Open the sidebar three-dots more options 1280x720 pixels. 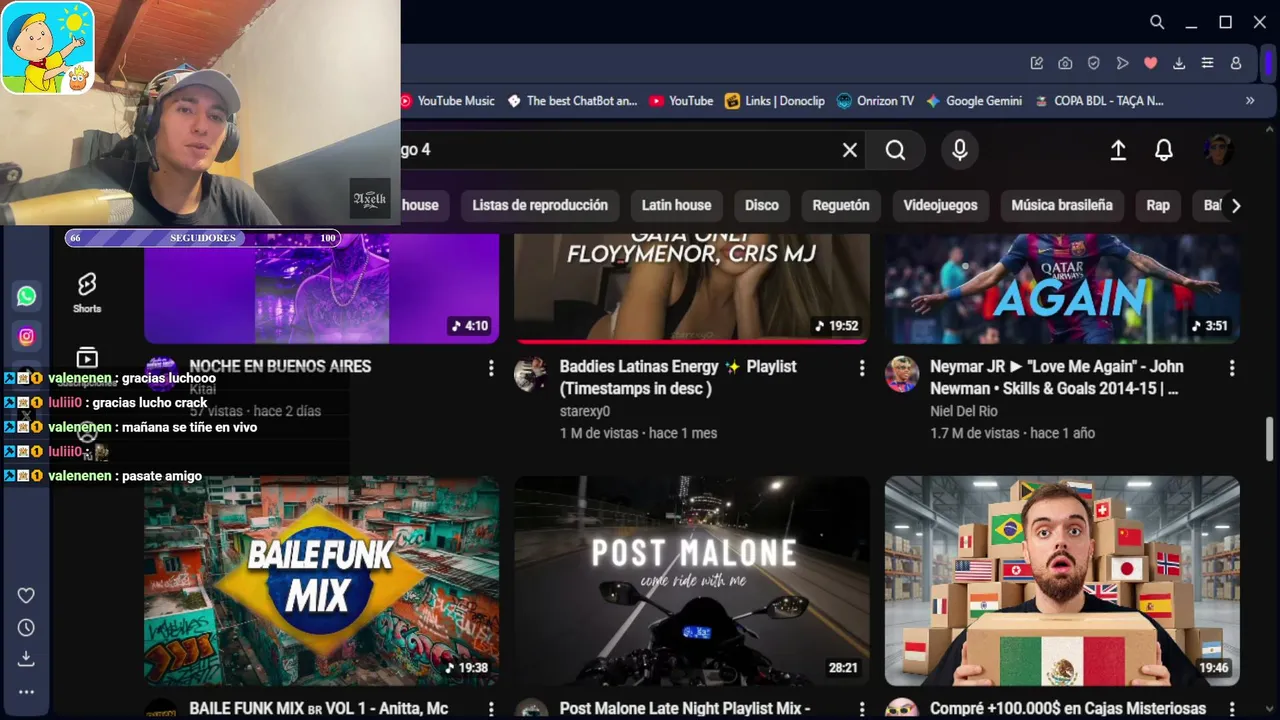tap(26, 692)
